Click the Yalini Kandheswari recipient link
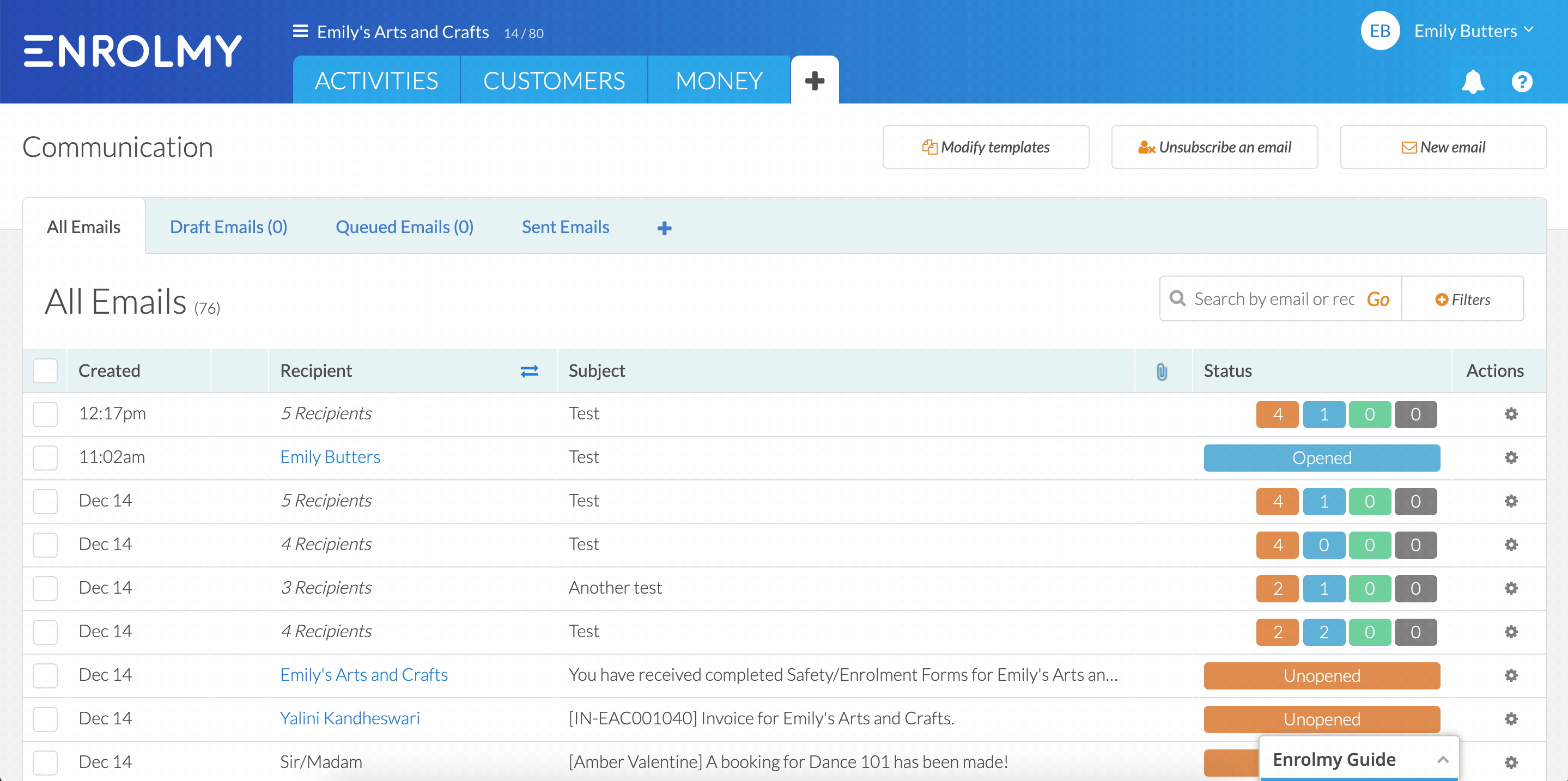Viewport: 1568px width, 781px height. point(350,717)
